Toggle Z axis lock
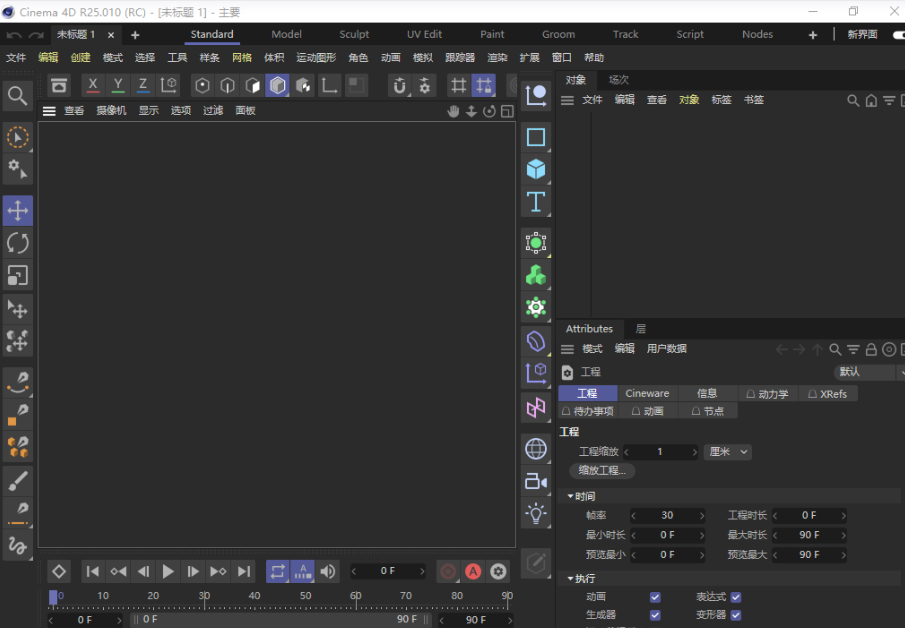Image resolution: width=905 pixels, height=628 pixels. [x=143, y=85]
